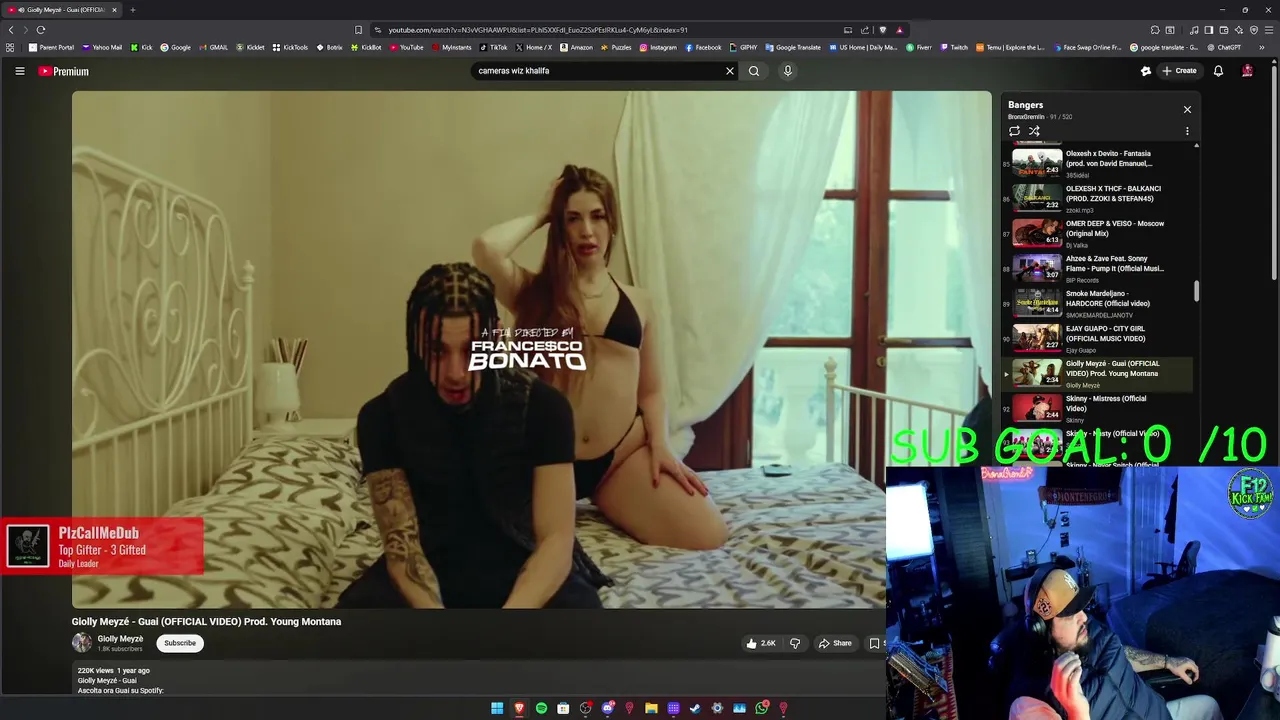Image resolution: width=1280 pixels, height=720 pixels.
Task: Open ChatGPT bookmark
Action: click(x=1224, y=47)
